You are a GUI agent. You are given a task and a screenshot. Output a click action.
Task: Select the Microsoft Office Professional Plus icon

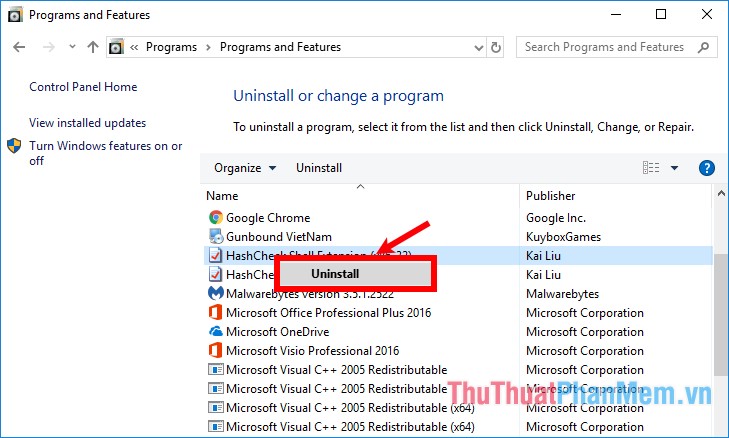click(x=215, y=313)
